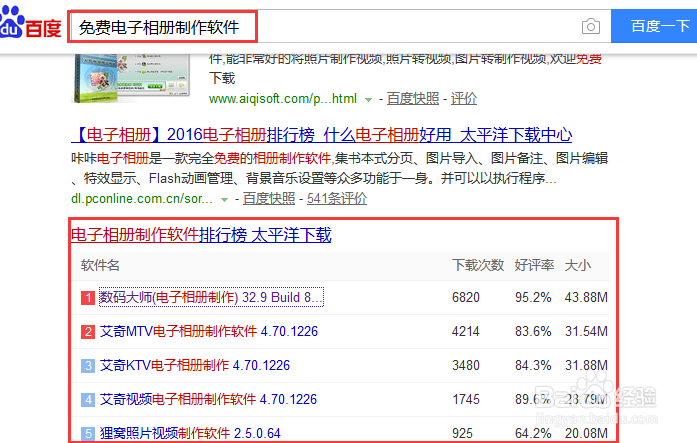Open 数码大师(电子相册制作) 32.9 link
Image resolution: width=697 pixels, height=443 pixels.
pos(211,297)
